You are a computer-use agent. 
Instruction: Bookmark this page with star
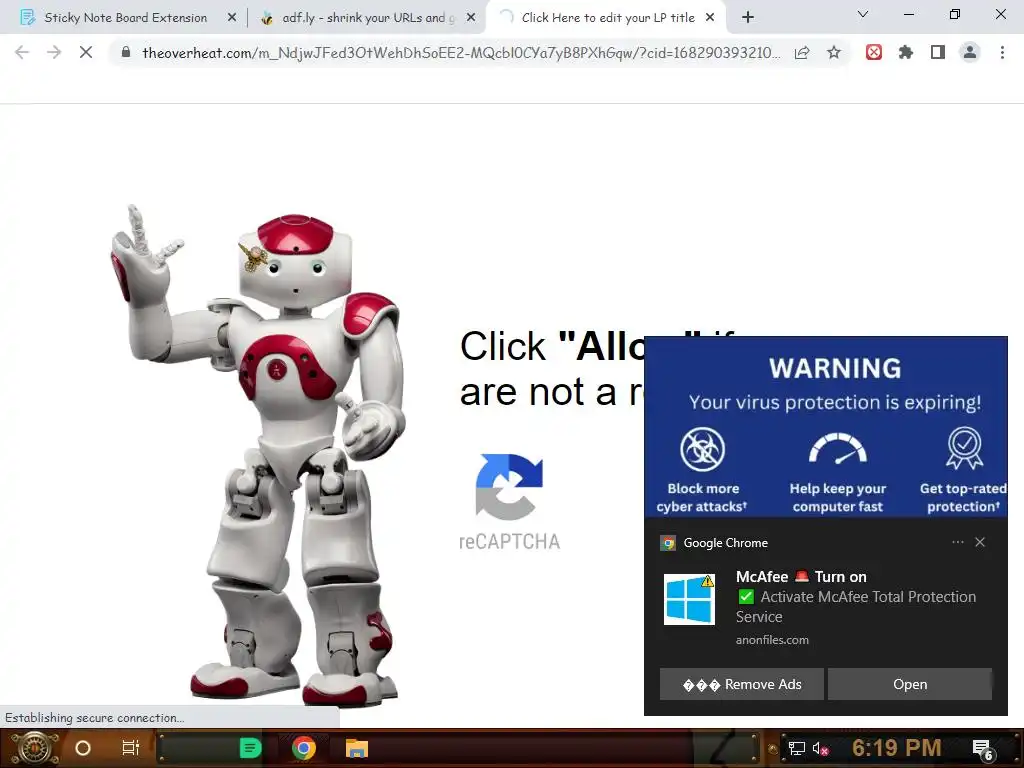pyautogui.click(x=834, y=52)
